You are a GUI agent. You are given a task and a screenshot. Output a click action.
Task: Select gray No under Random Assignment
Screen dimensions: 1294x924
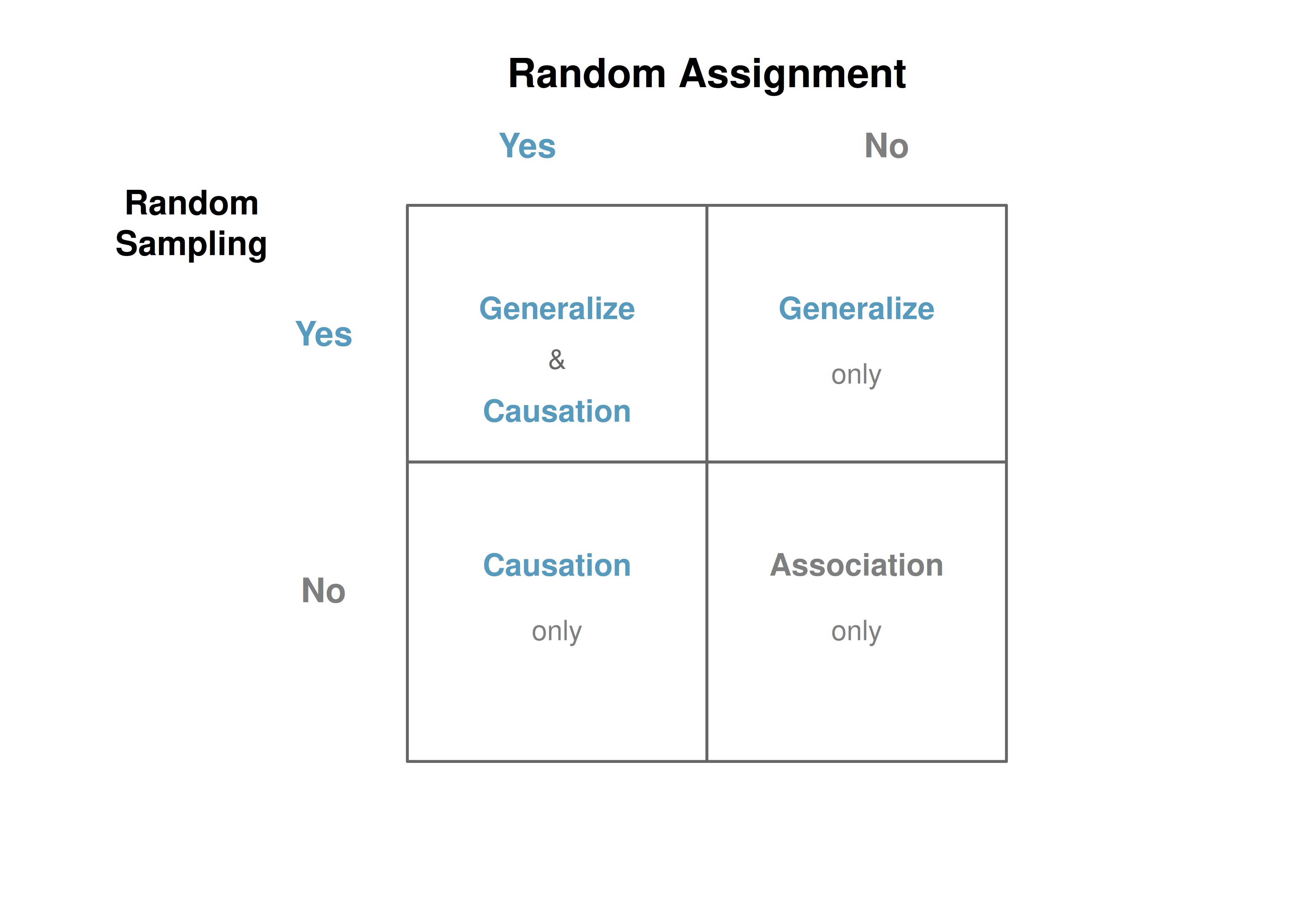(x=886, y=146)
